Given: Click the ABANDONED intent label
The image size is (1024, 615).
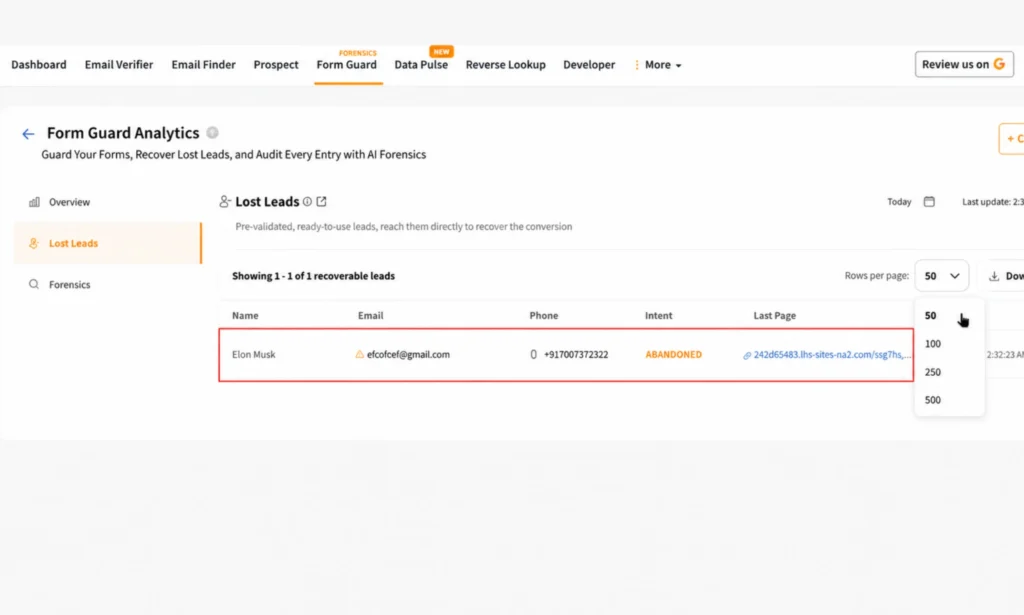Looking at the screenshot, I should coord(673,355).
